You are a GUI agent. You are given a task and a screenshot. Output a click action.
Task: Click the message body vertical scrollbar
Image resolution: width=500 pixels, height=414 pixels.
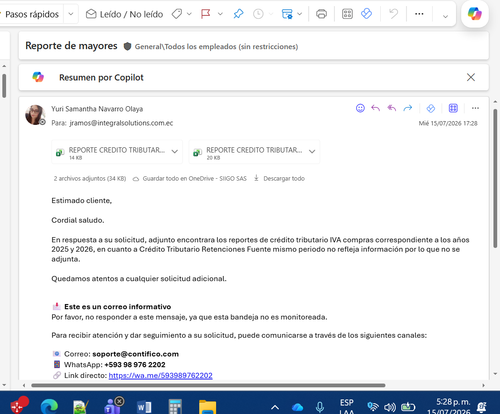pyautogui.click(x=495, y=178)
